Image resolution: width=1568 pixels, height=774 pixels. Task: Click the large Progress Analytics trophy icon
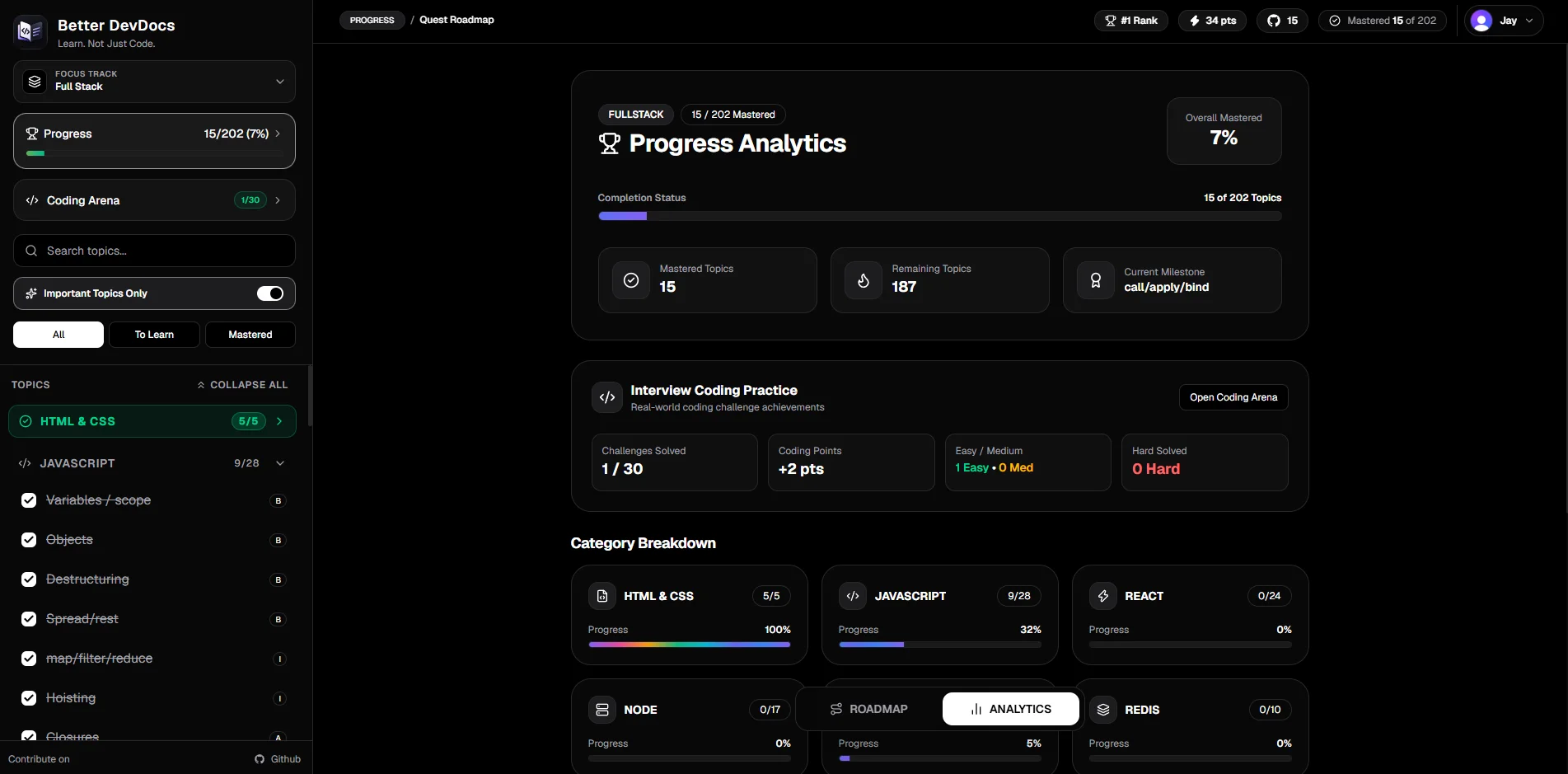(610, 143)
